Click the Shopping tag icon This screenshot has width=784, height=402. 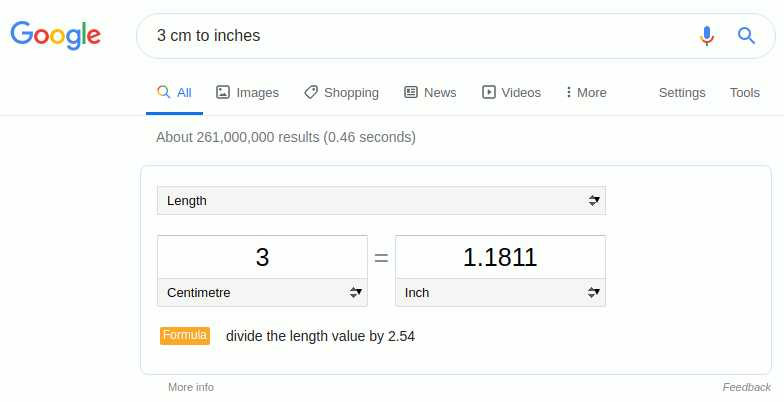(311, 92)
